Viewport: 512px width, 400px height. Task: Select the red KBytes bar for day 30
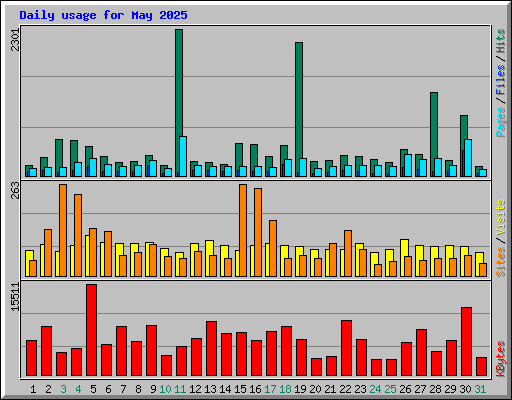click(466, 342)
